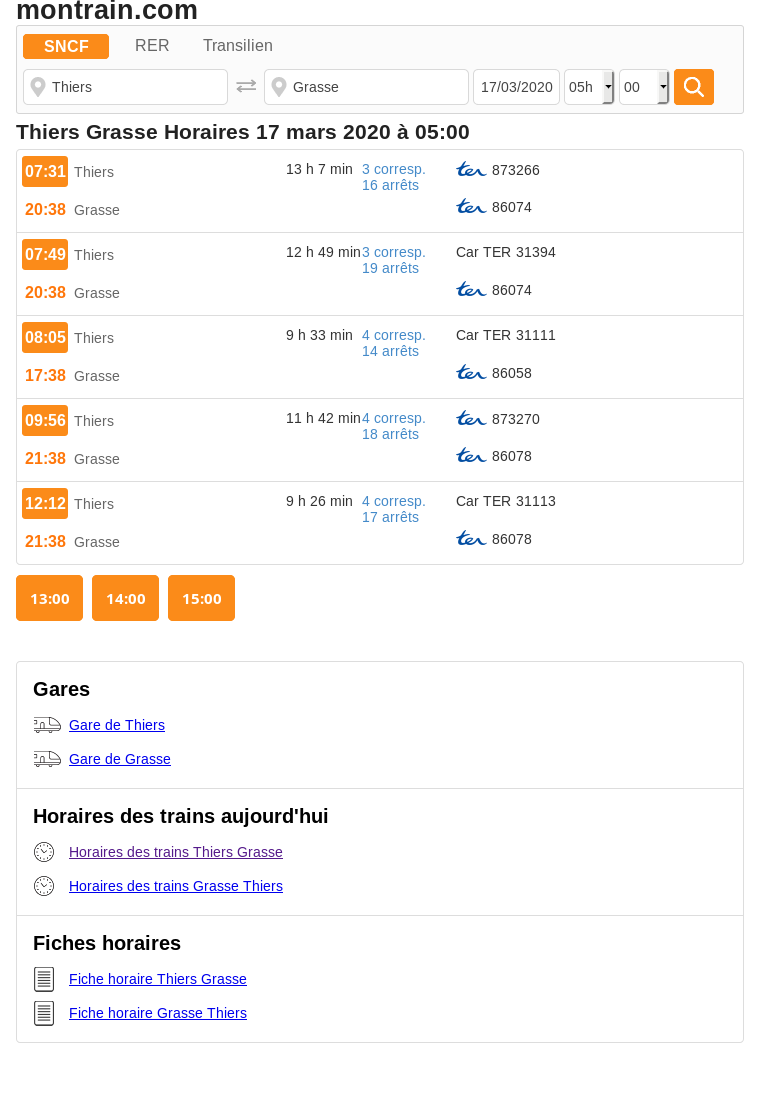Expand 3 corresp. details for 07:31 trip
The image size is (767, 1096).
pos(394,169)
